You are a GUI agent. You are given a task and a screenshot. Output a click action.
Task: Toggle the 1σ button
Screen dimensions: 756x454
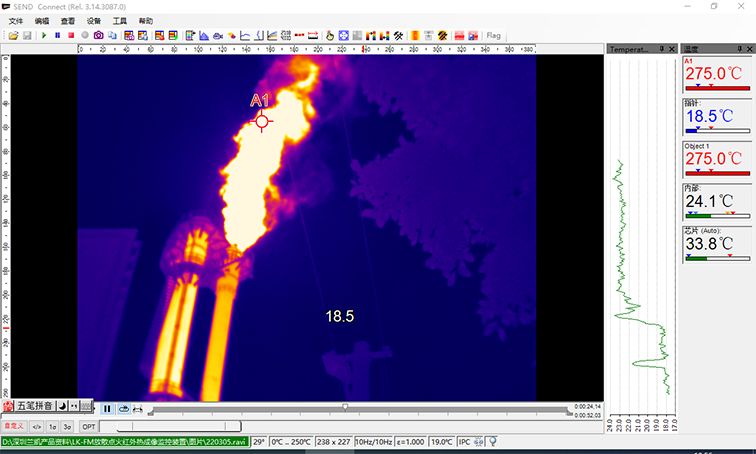52,426
